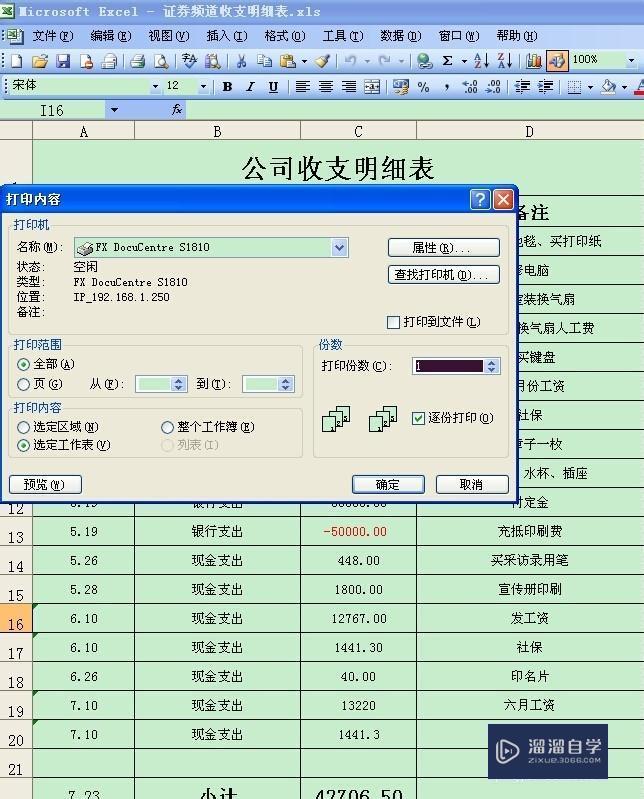Viewport: 644px width, 799px height.
Task: Toggle the 逐份打印 checkbox
Action: tap(418, 418)
